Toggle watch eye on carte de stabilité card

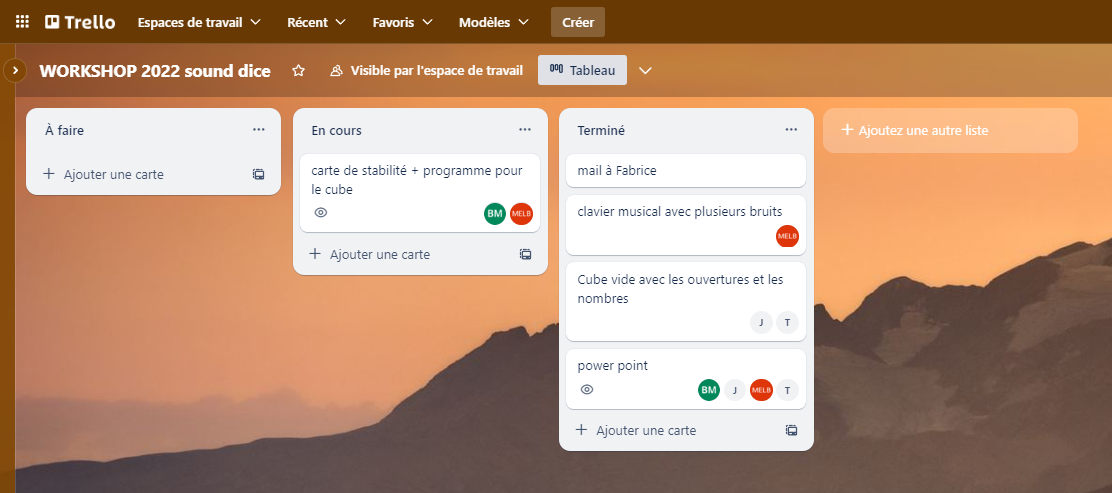click(x=321, y=212)
